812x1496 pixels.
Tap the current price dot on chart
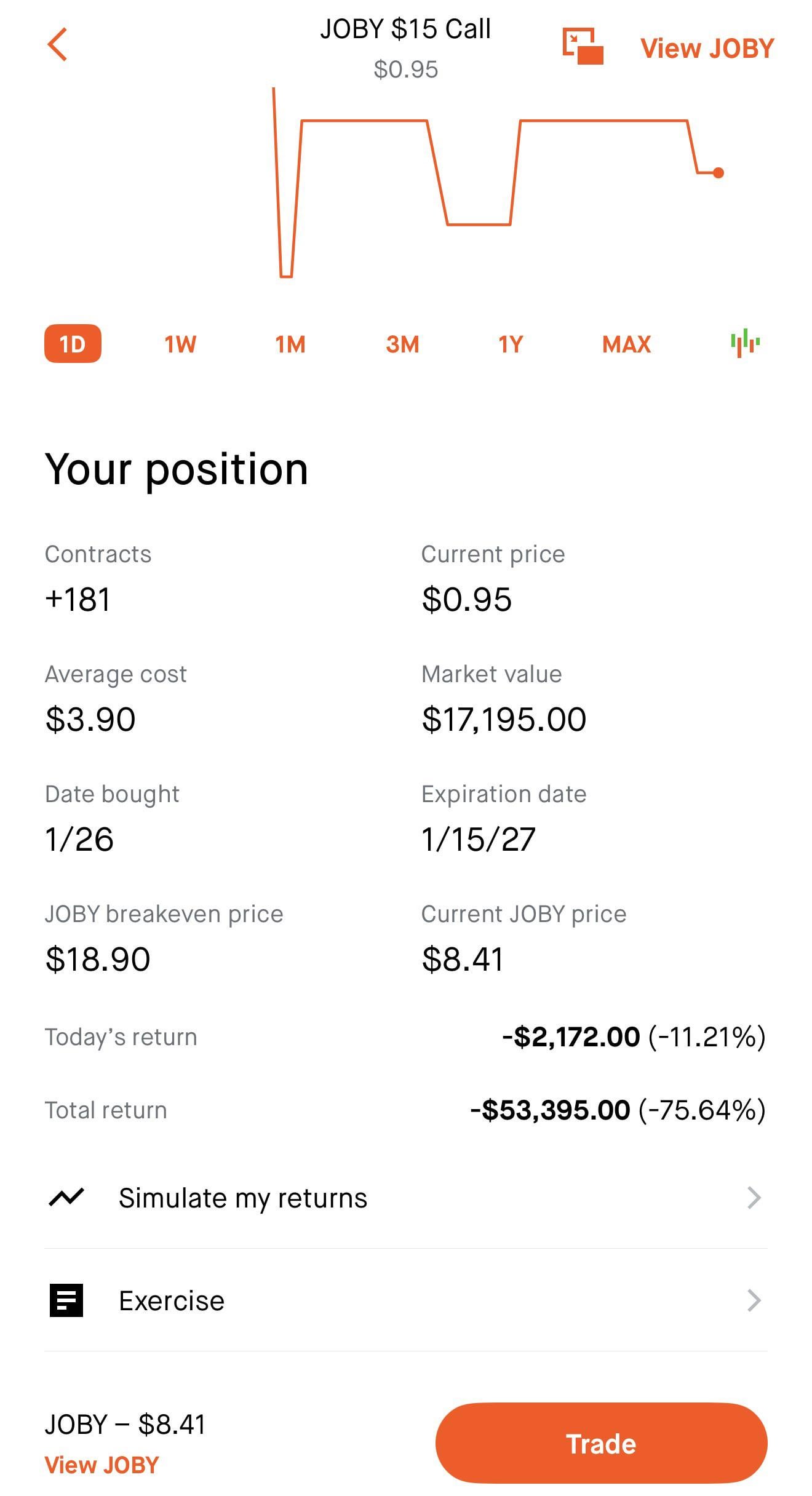click(718, 173)
